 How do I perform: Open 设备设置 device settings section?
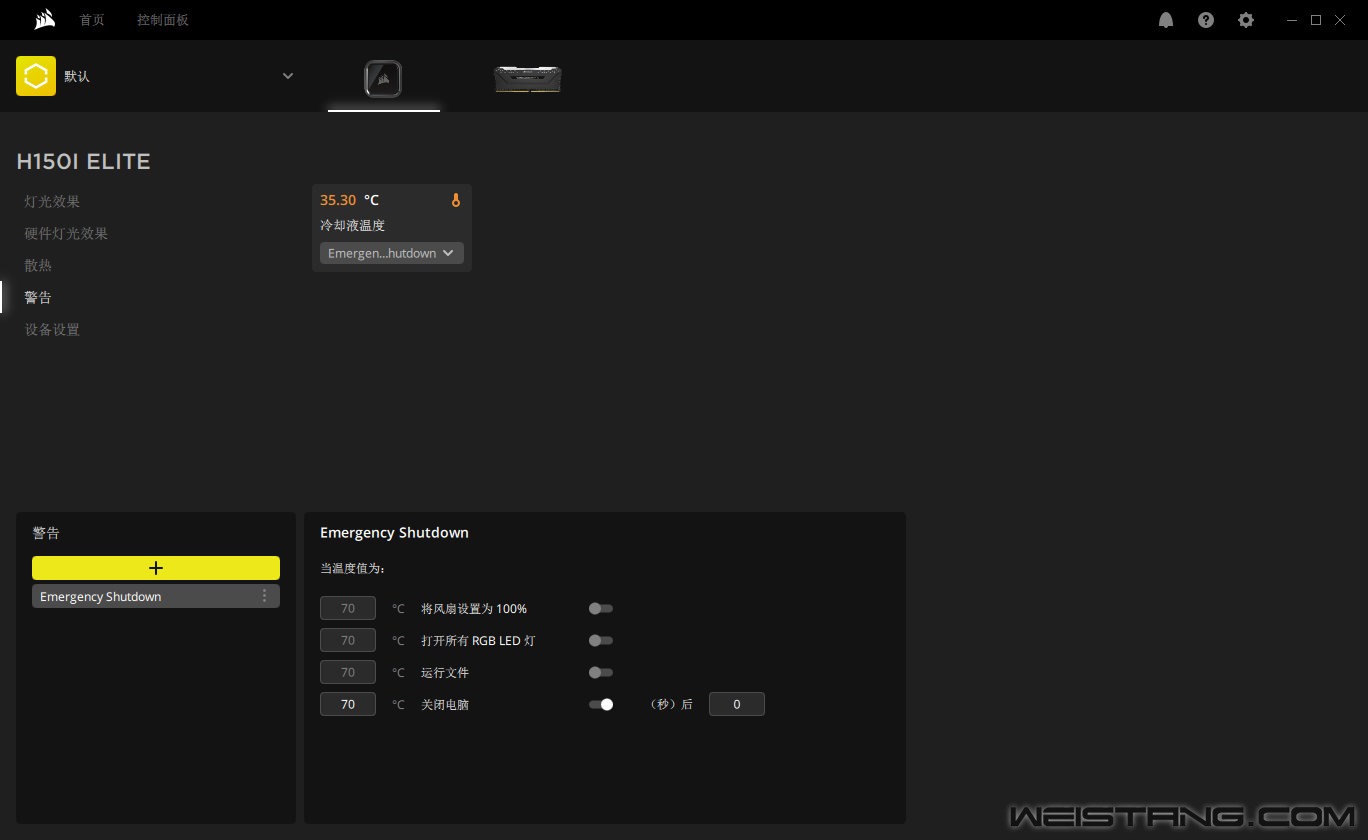[52, 329]
